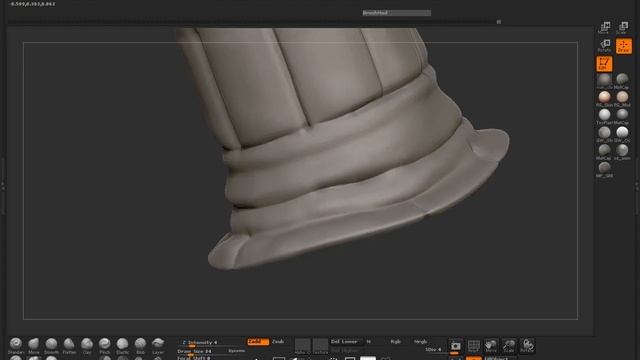The width and height of the screenshot is (640, 360).
Task: Select the Smooth brush
Action: (x=51, y=346)
